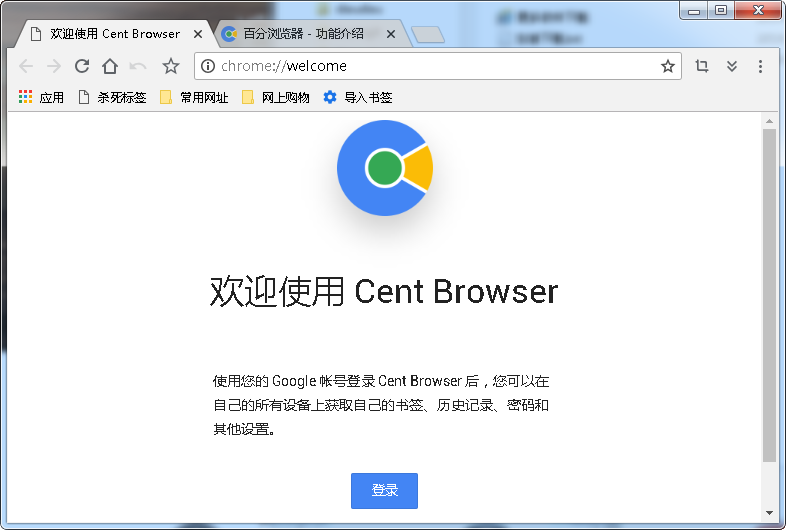Close the browser window
The width and height of the screenshot is (786, 530).
click(x=758, y=10)
